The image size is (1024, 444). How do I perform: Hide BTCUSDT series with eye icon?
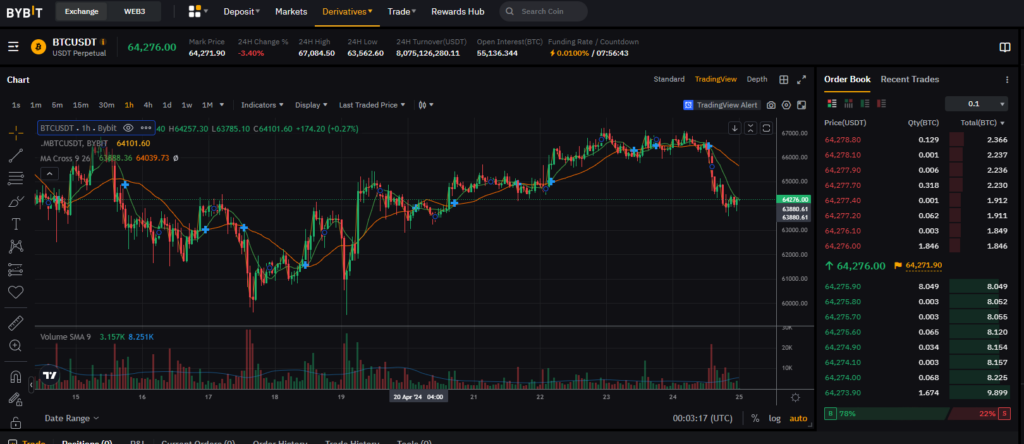[x=128, y=128]
